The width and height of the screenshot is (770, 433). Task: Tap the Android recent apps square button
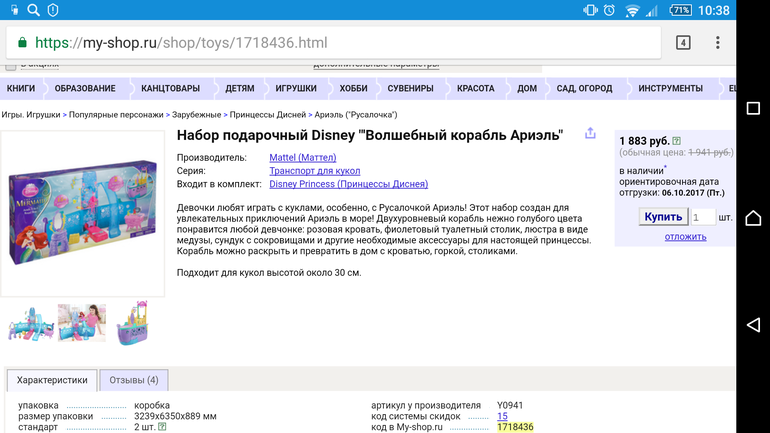[753, 108]
